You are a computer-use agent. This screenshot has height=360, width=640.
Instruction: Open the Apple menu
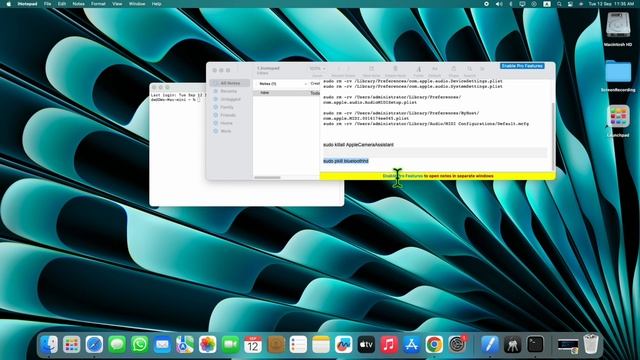click(x=8, y=4)
